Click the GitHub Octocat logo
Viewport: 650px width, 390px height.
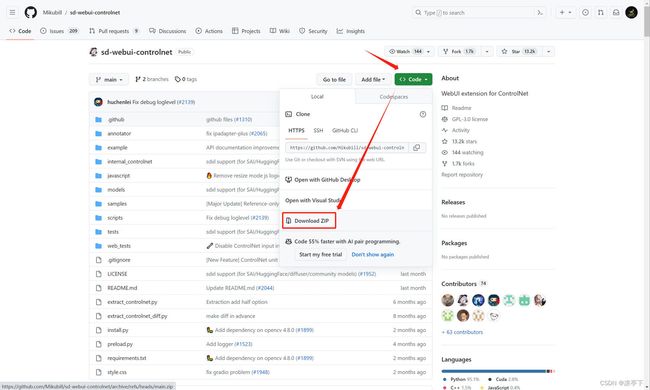tap(30, 12)
